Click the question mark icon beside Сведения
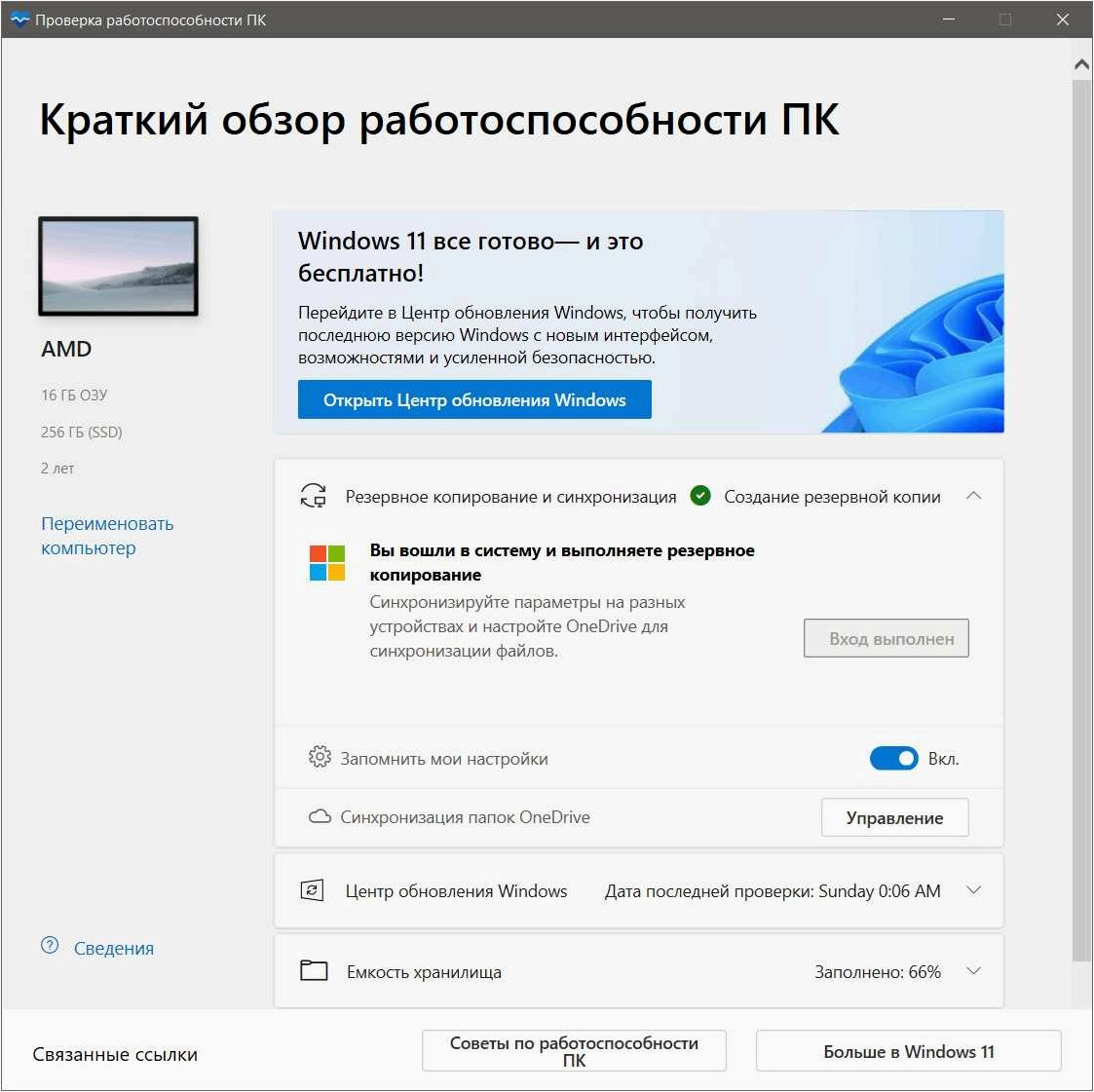 coord(50,946)
